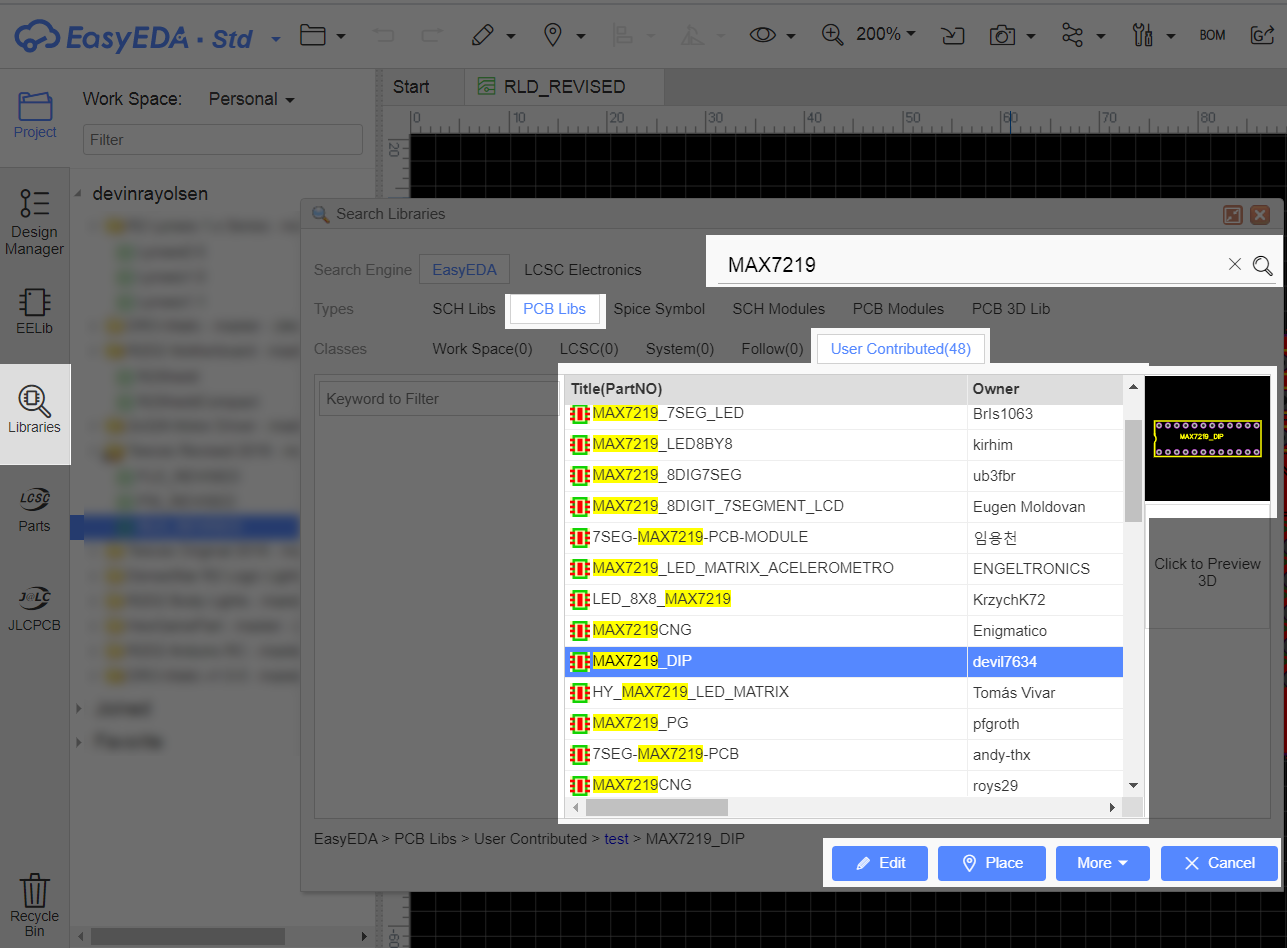Click the import arrow icon in toolbar
1287x948 pixels.
coord(953,35)
